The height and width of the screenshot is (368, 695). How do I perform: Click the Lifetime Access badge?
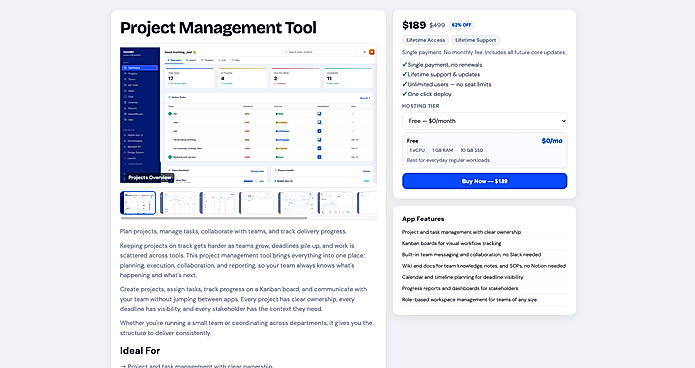coord(426,40)
